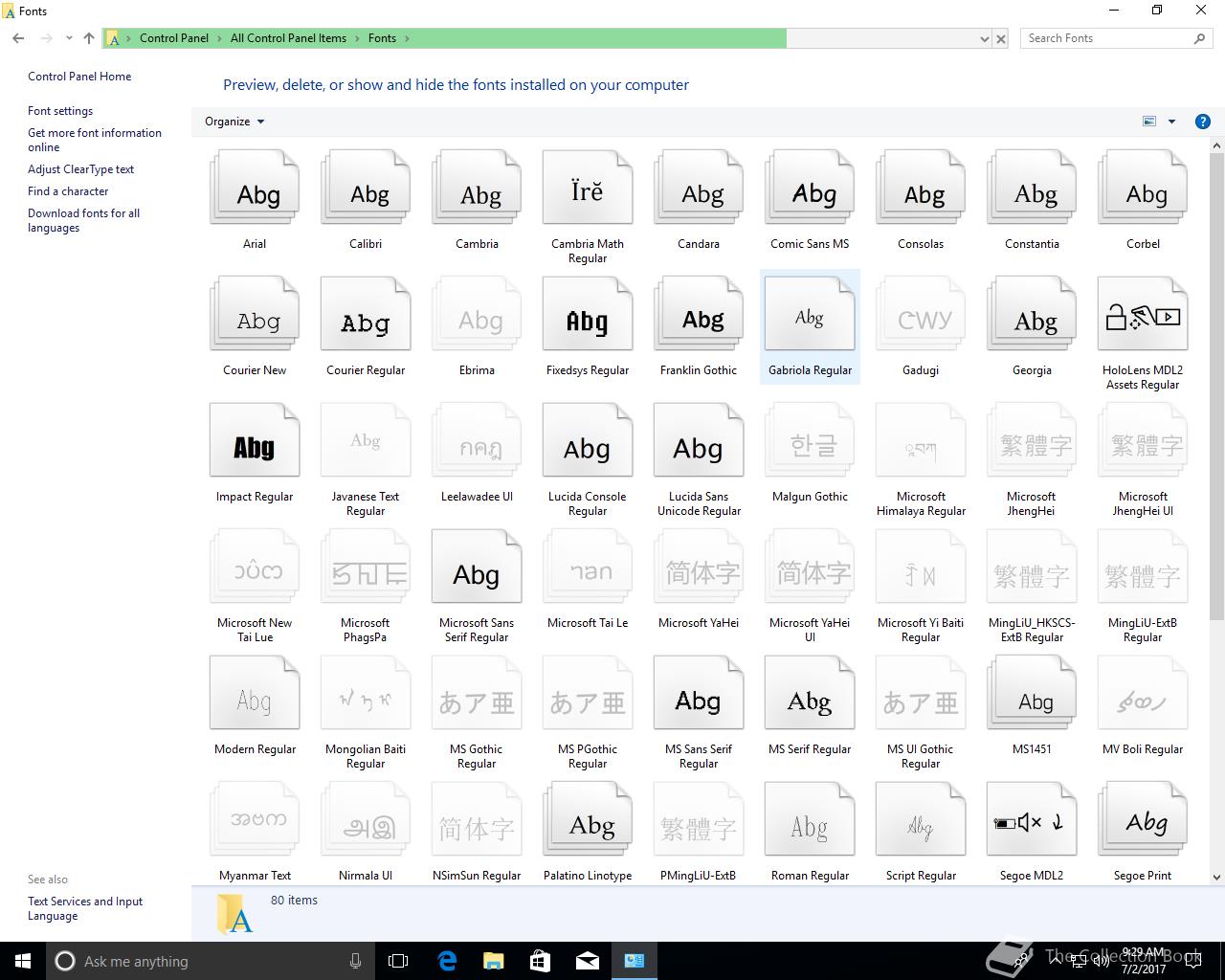Select the Fixedsys Regular font
Image resolution: width=1225 pixels, height=980 pixels.
pos(588,326)
